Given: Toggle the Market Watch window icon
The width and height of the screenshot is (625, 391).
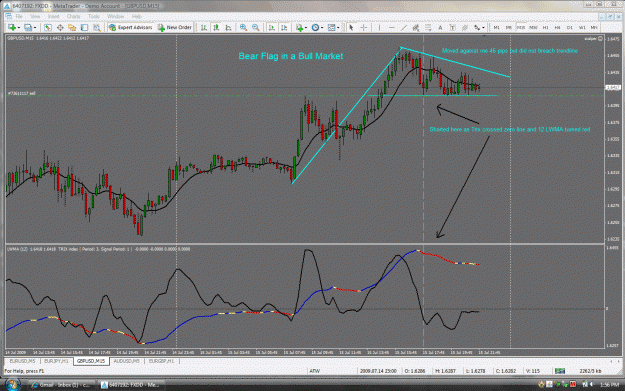Looking at the screenshot, I should pyautogui.click(x=48, y=28).
